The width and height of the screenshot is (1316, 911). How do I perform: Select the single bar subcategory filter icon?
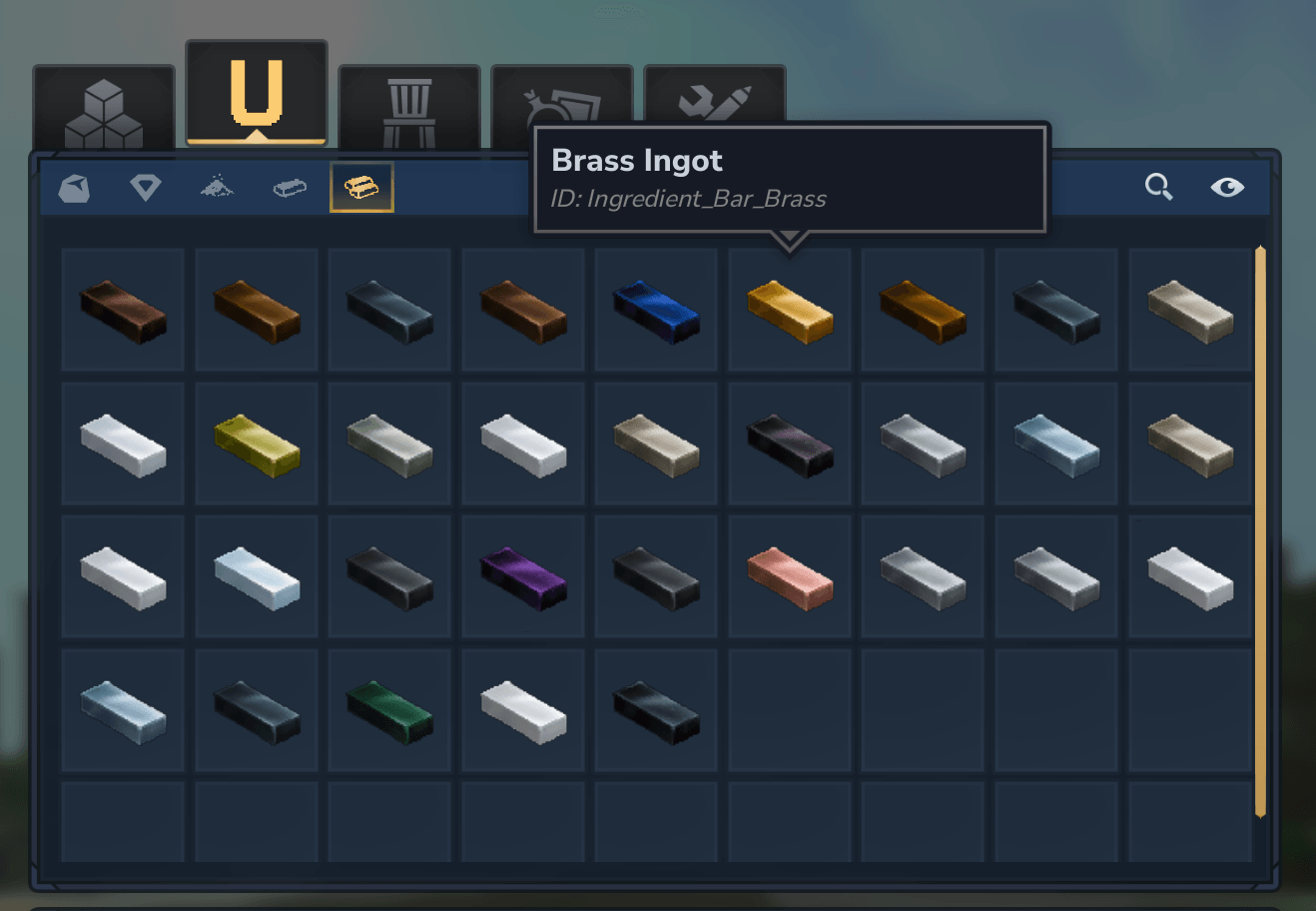[290, 188]
